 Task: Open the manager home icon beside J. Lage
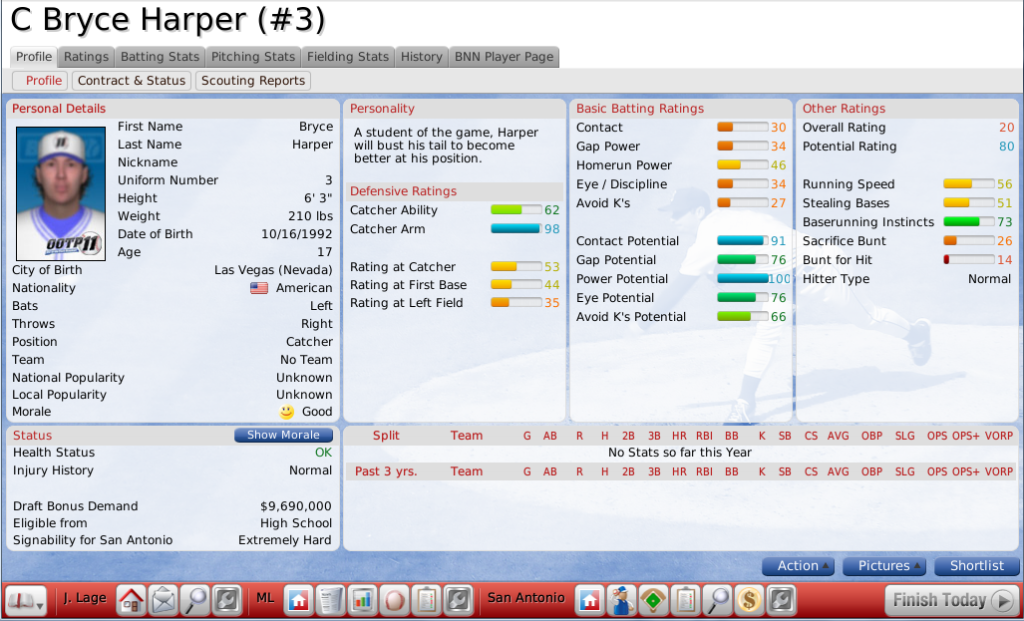click(x=131, y=600)
